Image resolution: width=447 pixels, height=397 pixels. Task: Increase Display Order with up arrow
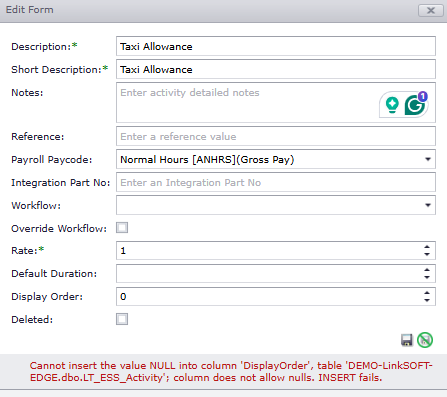(x=427, y=293)
